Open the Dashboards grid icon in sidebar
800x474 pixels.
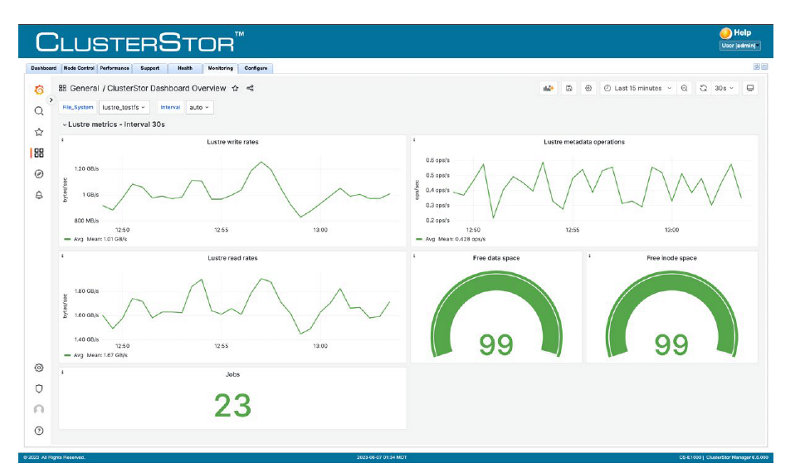pos(39,153)
